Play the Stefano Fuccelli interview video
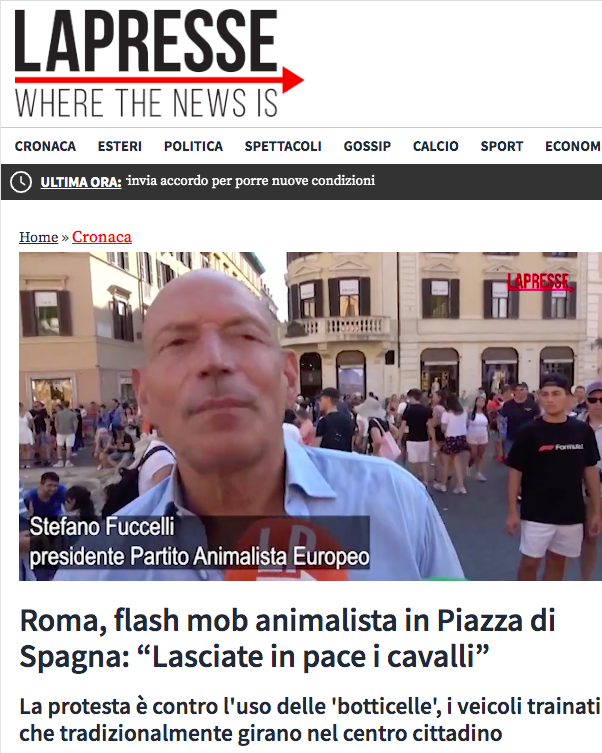 click(x=310, y=416)
